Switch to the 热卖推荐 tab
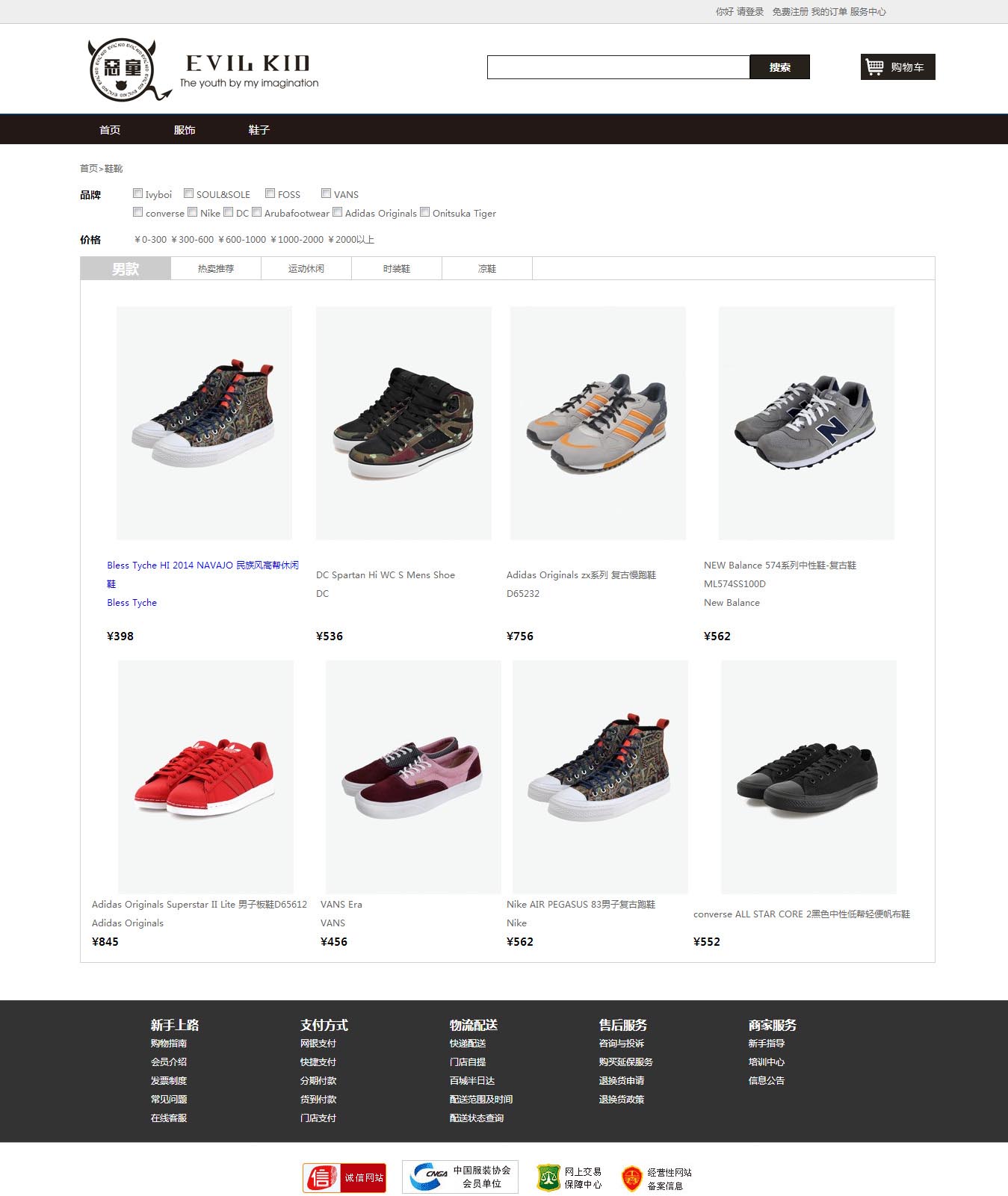The width and height of the screenshot is (1008, 1196). pyautogui.click(x=216, y=268)
